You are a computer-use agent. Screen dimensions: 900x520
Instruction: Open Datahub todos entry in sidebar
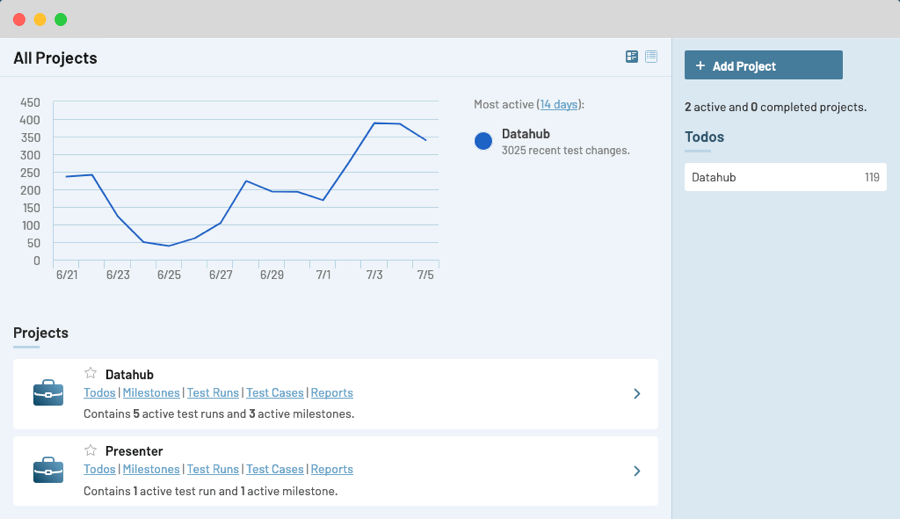(785, 177)
